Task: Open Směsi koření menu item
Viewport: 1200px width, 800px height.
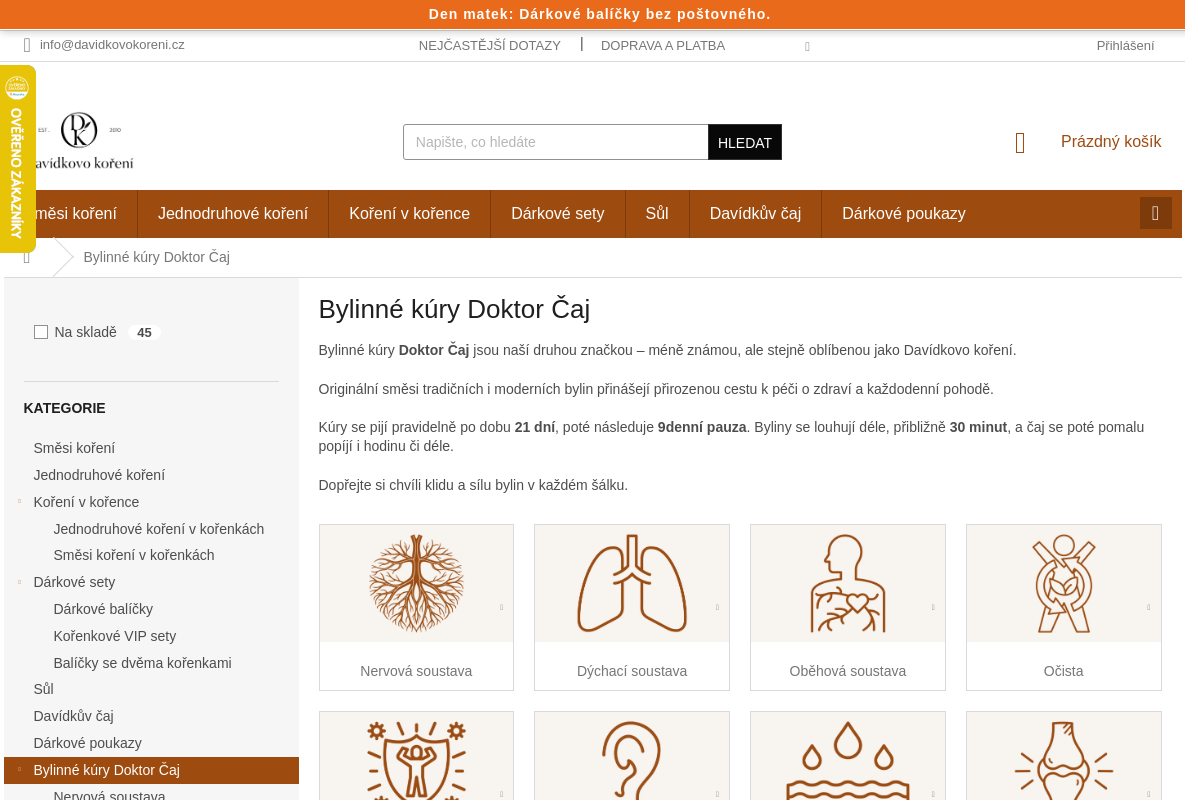Action: [x=70, y=214]
